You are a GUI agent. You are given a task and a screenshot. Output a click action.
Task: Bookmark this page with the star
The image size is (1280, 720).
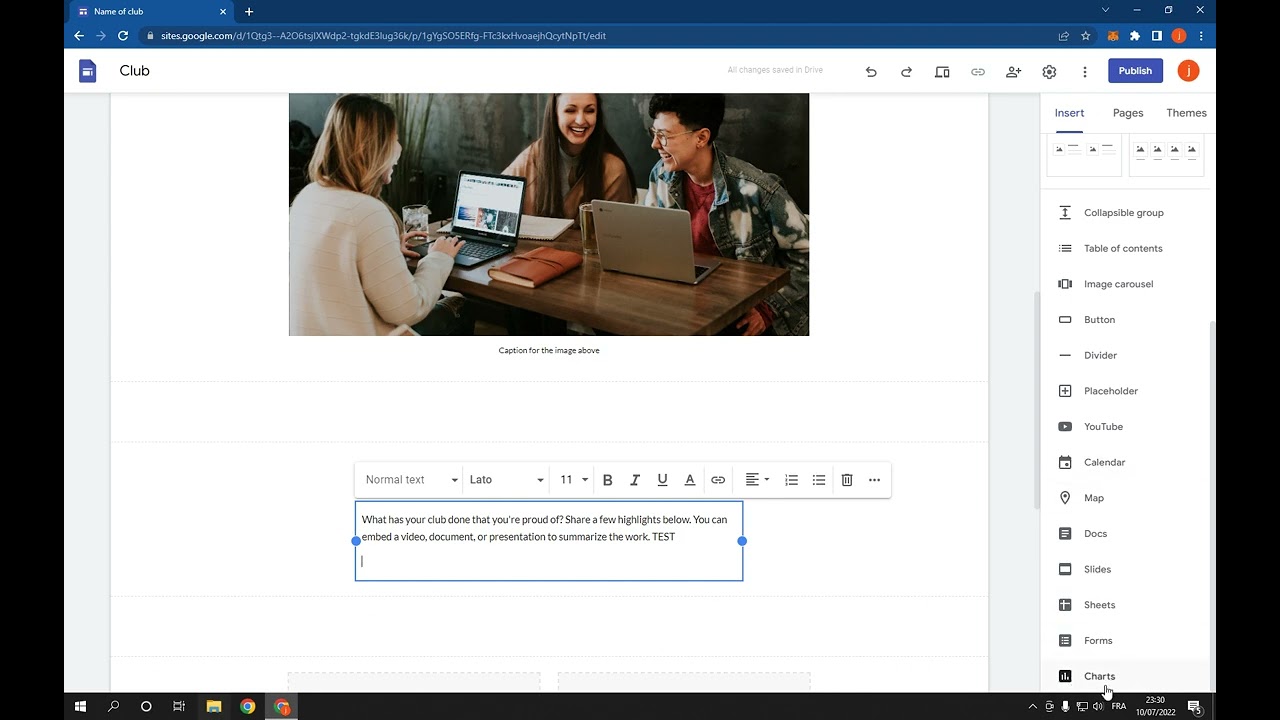coord(1086,36)
